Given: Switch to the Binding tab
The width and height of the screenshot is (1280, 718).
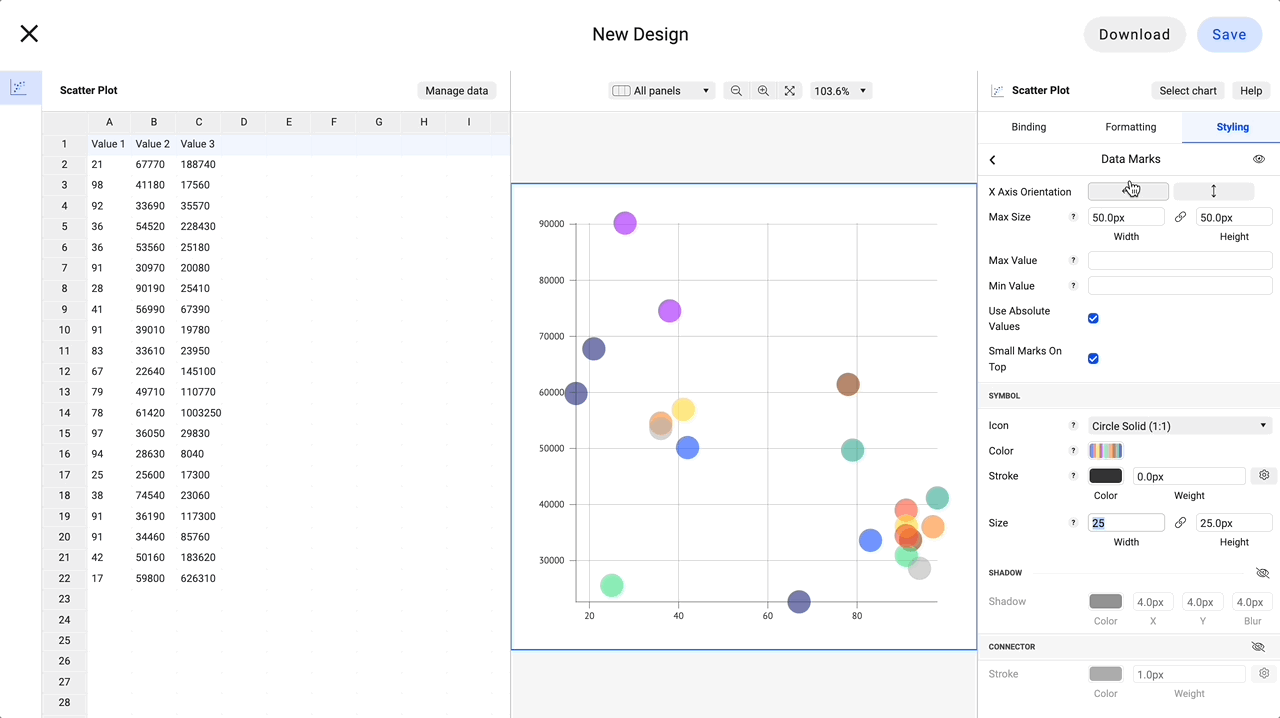Looking at the screenshot, I should click(1029, 127).
